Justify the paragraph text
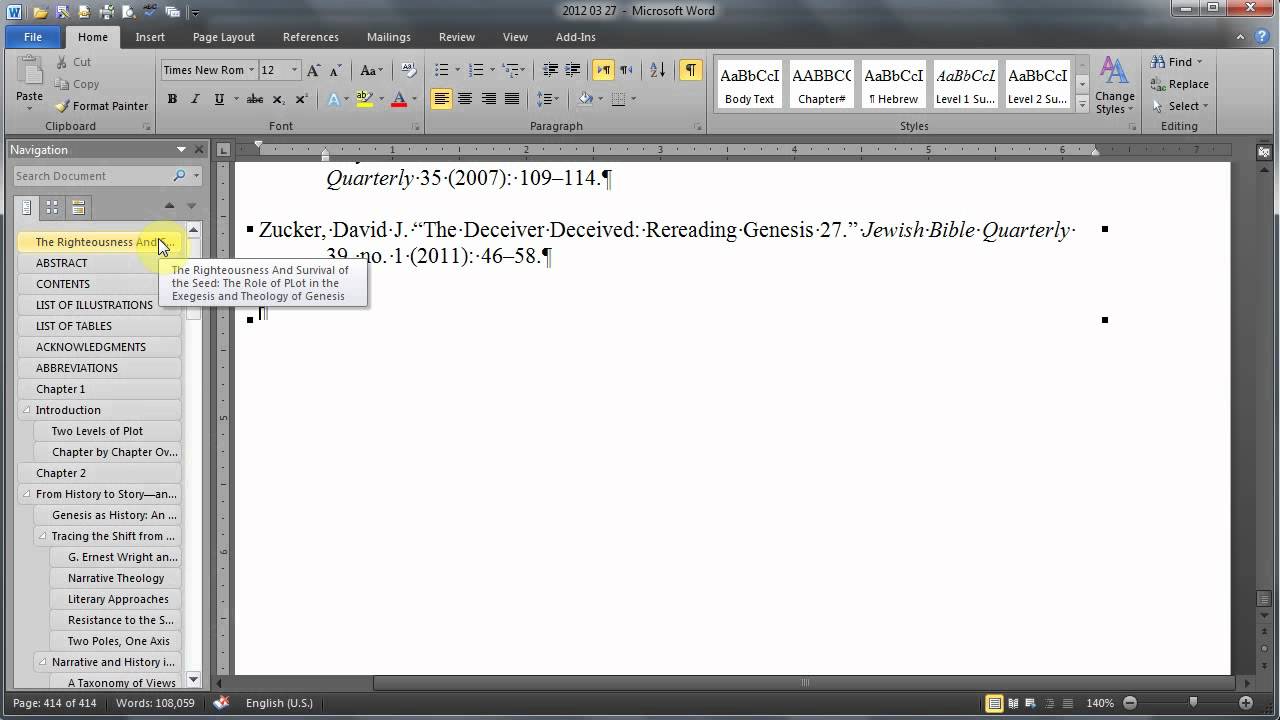This screenshot has height=720, width=1280. (512, 99)
